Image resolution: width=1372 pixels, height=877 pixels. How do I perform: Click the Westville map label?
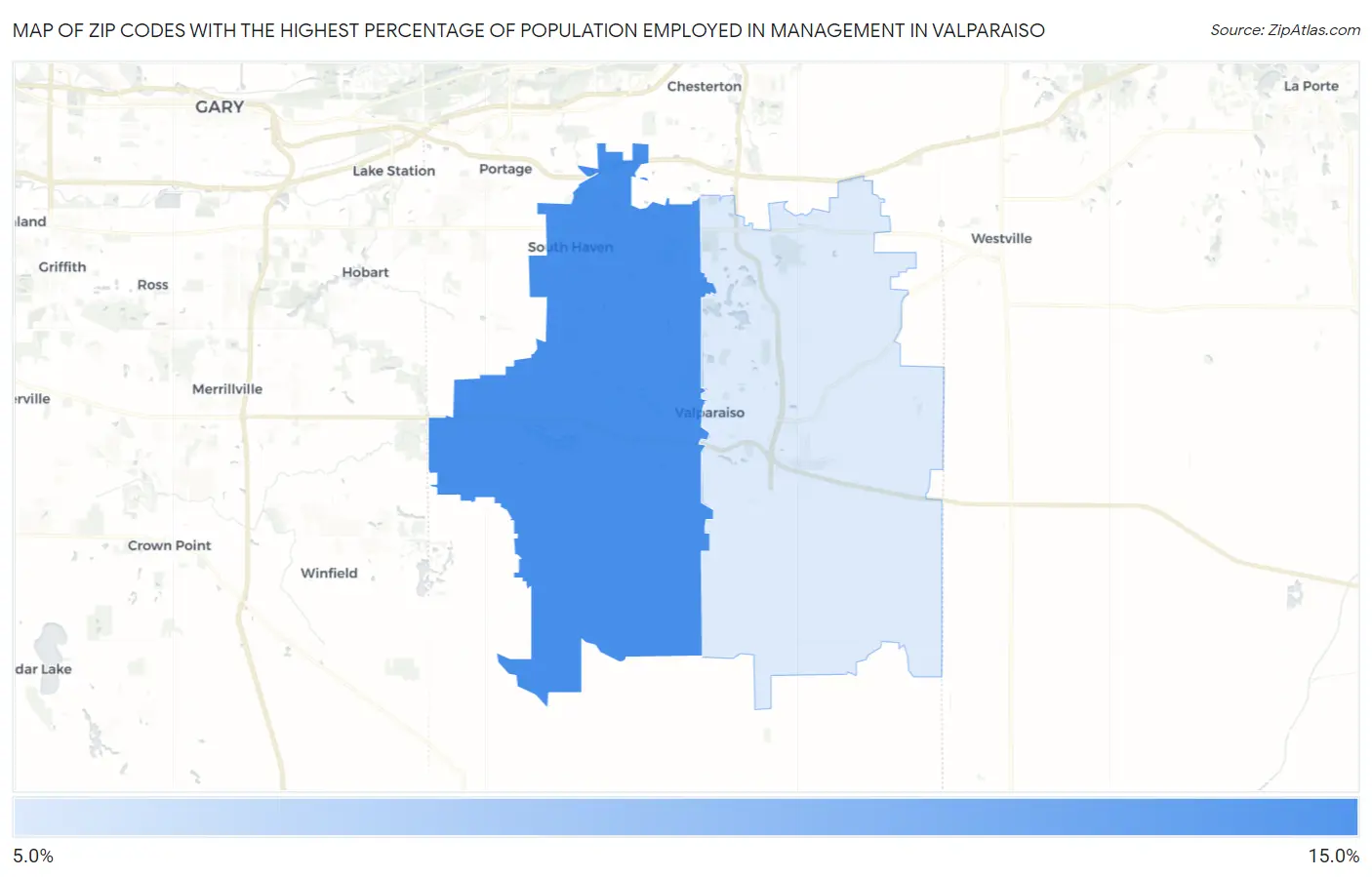[x=1001, y=238]
